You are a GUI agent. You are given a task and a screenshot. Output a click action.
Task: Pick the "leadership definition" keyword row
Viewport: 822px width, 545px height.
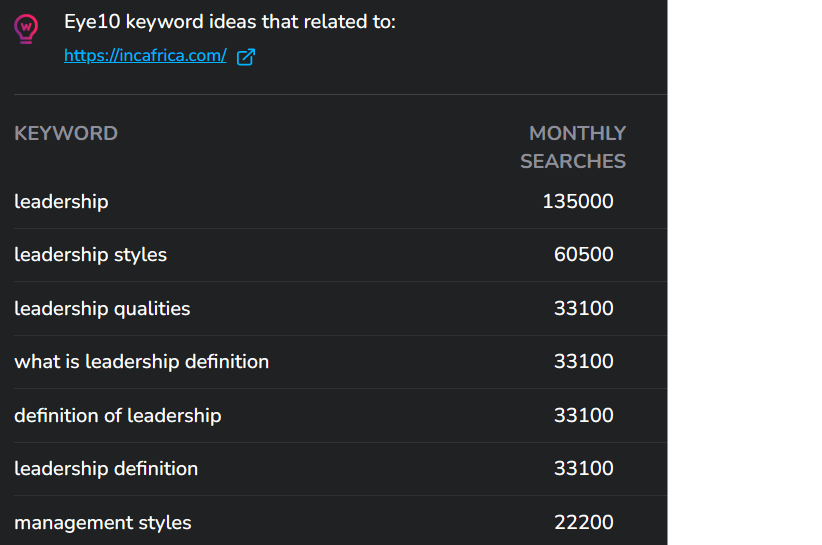106,469
